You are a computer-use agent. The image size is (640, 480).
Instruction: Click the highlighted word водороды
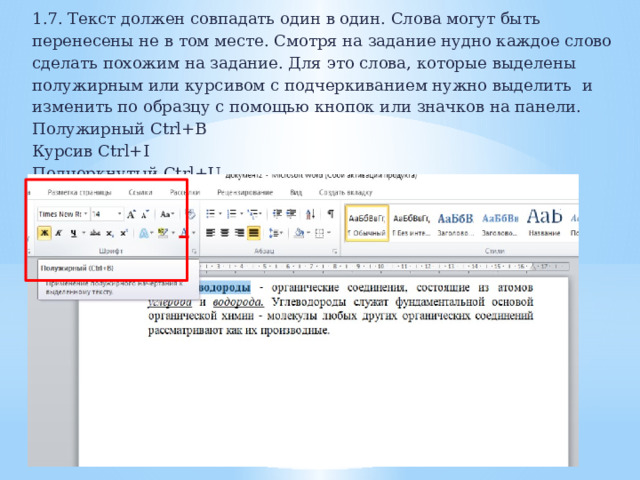tap(225, 287)
